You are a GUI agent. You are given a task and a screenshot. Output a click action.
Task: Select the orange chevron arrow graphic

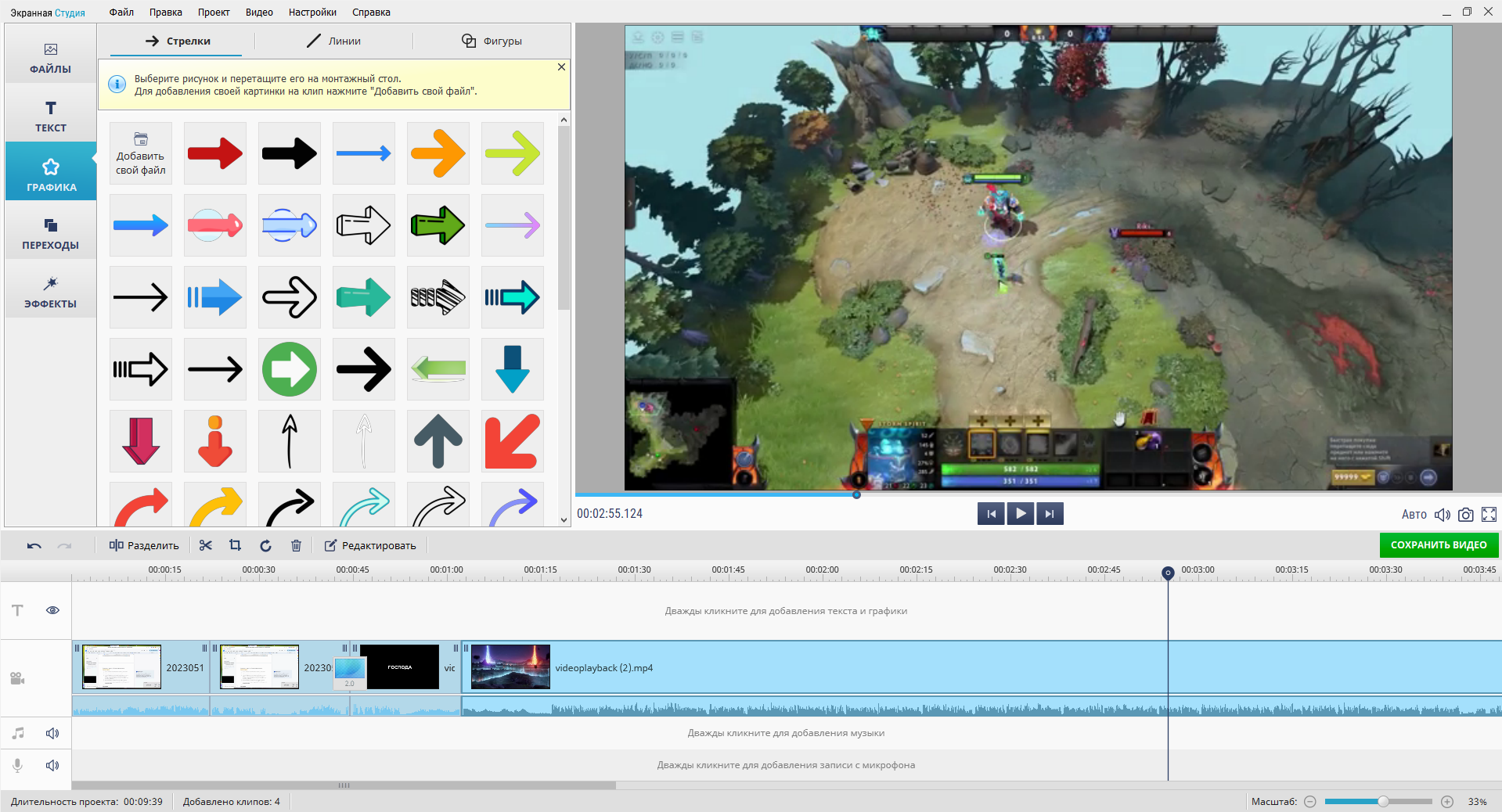click(x=438, y=153)
